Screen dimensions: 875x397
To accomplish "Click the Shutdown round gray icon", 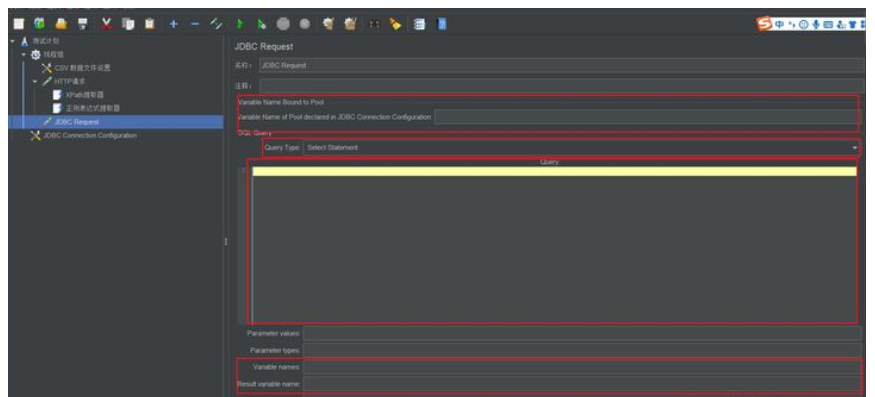I will (305, 24).
